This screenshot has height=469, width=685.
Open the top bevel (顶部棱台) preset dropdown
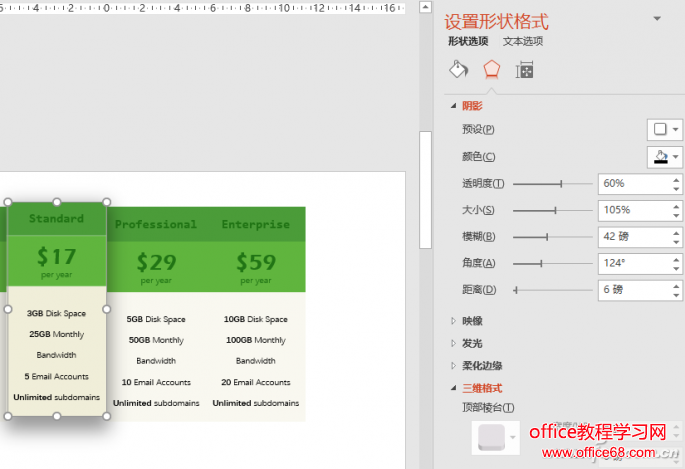pyautogui.click(x=496, y=438)
